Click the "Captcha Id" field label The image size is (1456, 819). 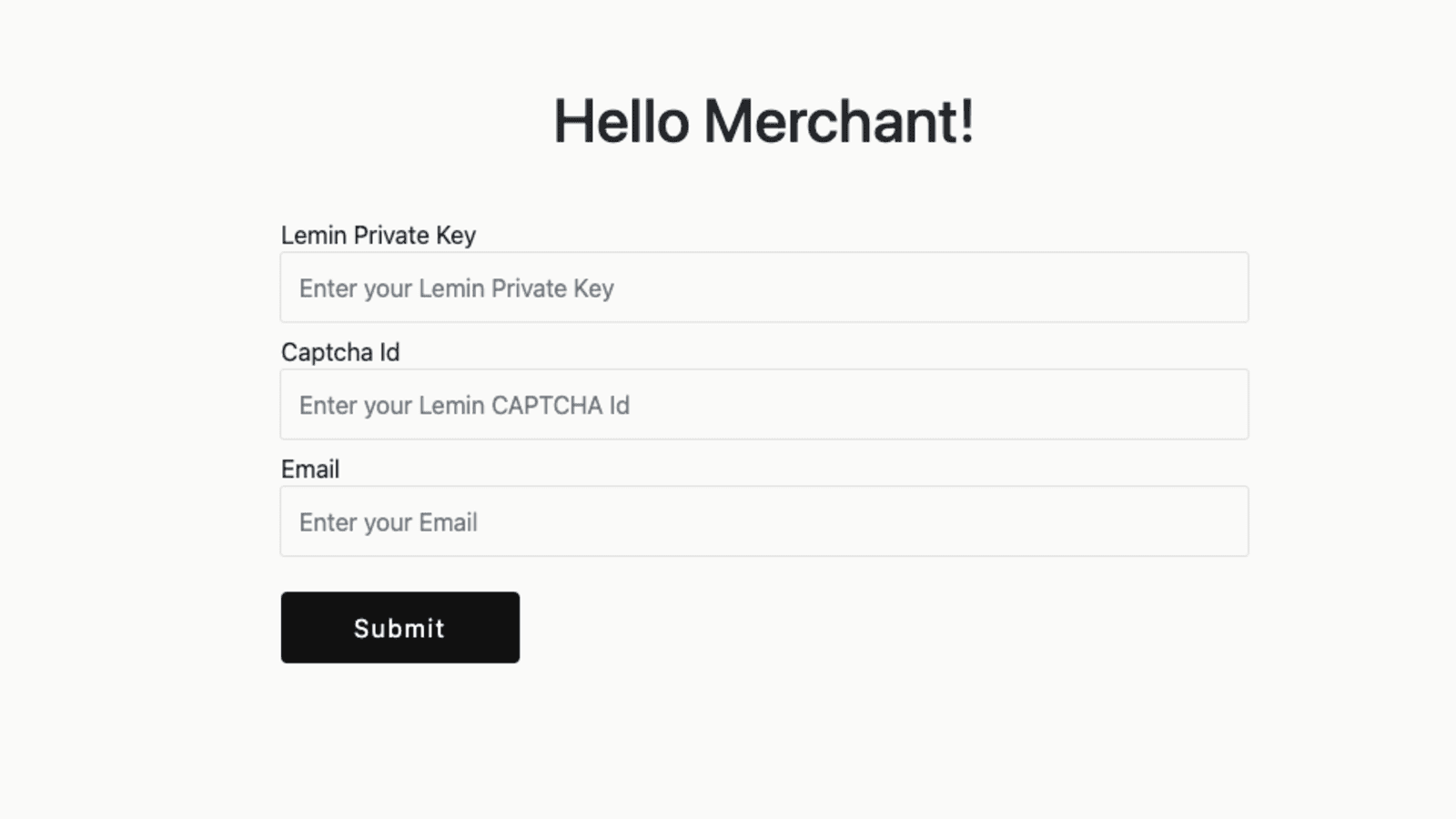339,352
